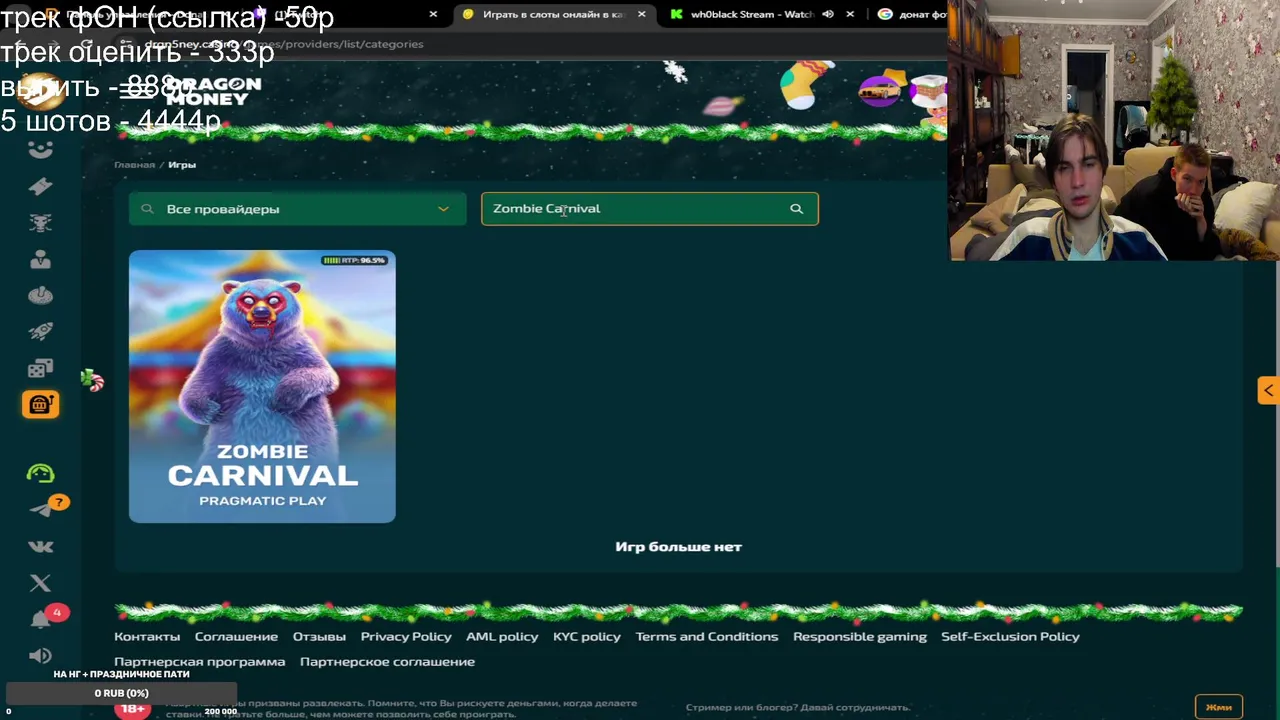Close the 'Играть в слоты онлайн' tab
Image resolution: width=1280 pixels, height=720 pixels.
641,14
